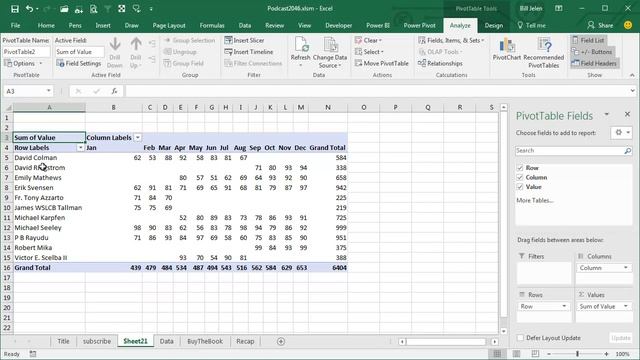This screenshot has height=360, width=640.
Task: Open Fields, Items, & Sets dropdown
Action: click(451, 40)
